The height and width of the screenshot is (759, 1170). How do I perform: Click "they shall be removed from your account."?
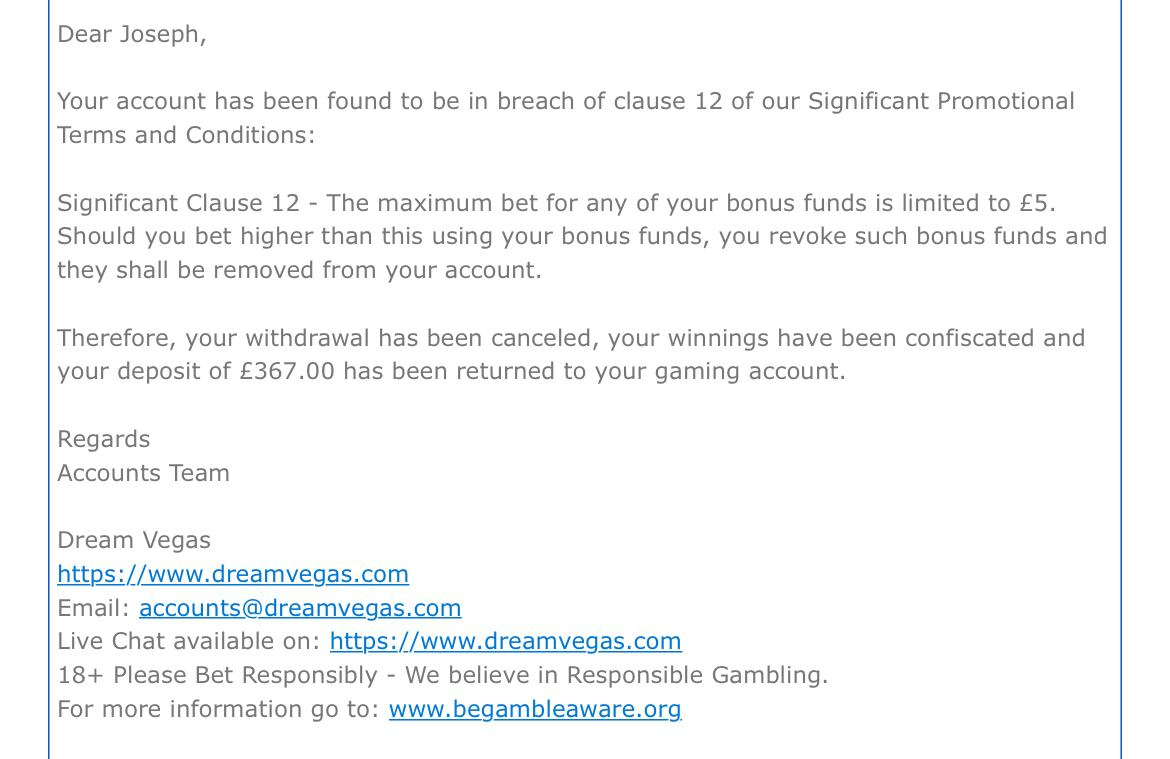[299, 270]
